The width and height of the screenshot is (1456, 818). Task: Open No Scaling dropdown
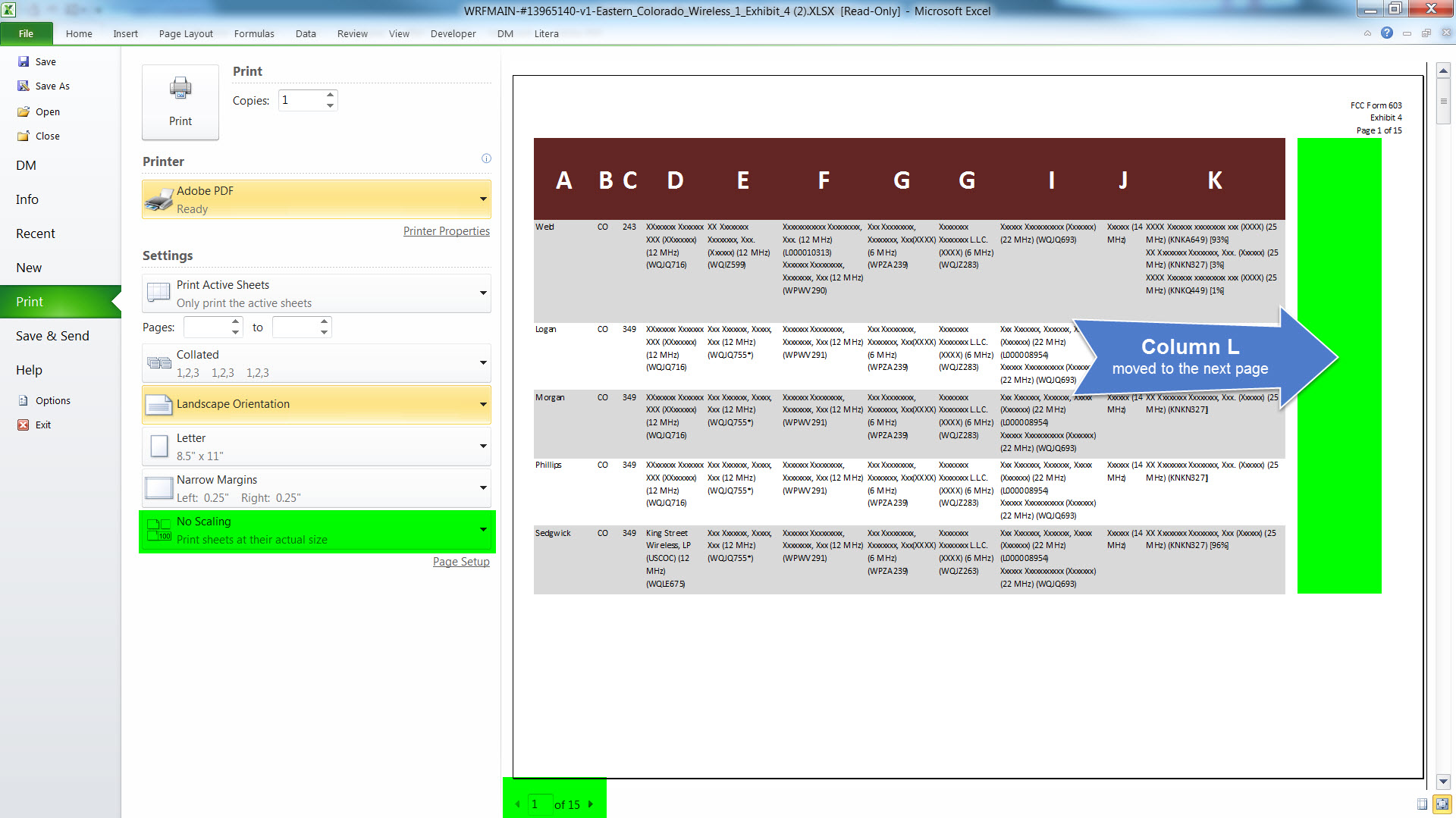coord(316,531)
